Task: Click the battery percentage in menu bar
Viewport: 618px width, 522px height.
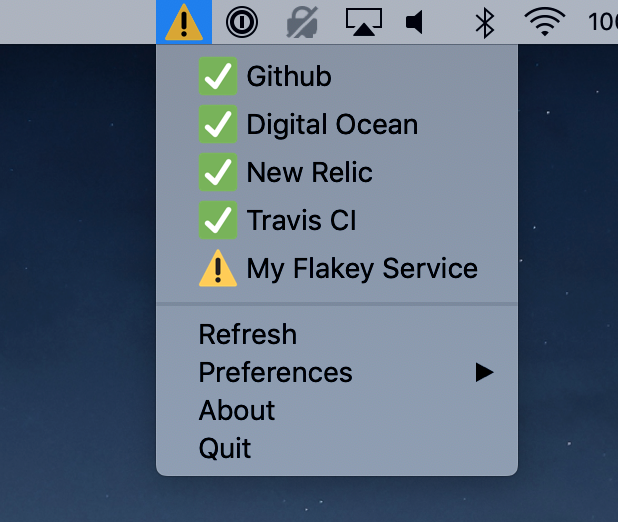Action: pos(603,22)
